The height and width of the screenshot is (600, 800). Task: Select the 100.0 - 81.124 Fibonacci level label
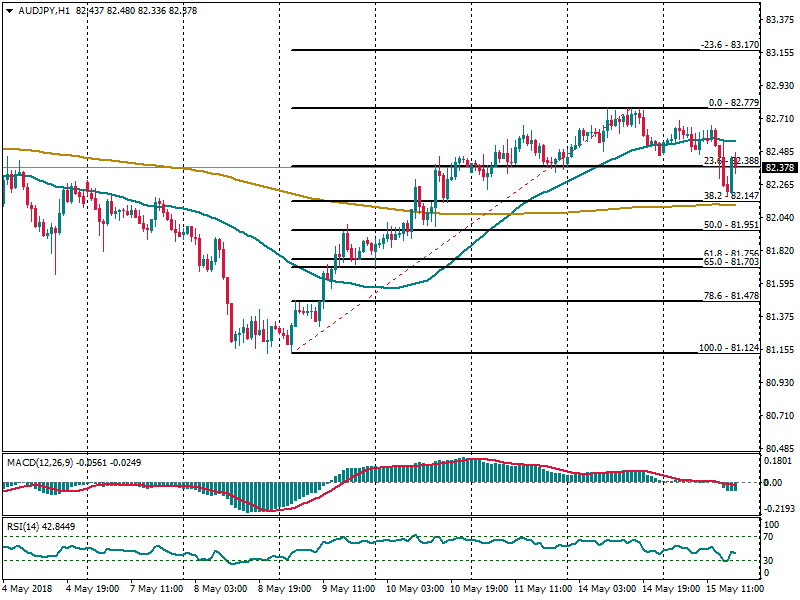(x=729, y=348)
